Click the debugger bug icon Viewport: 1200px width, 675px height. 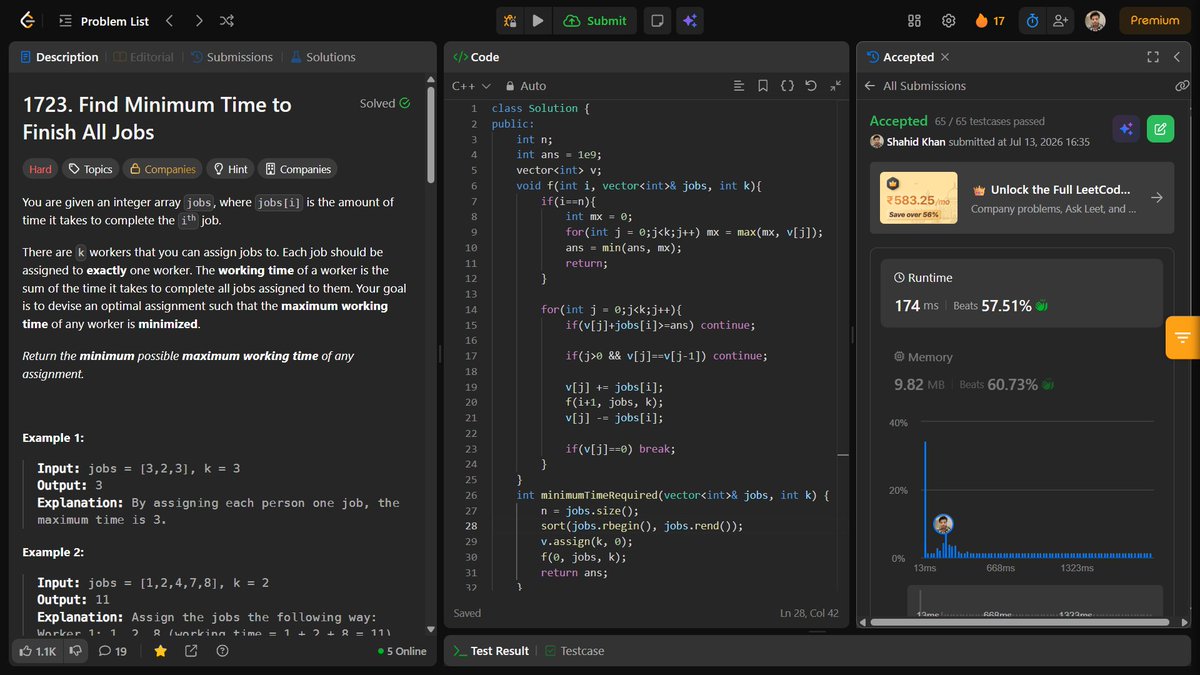point(510,20)
